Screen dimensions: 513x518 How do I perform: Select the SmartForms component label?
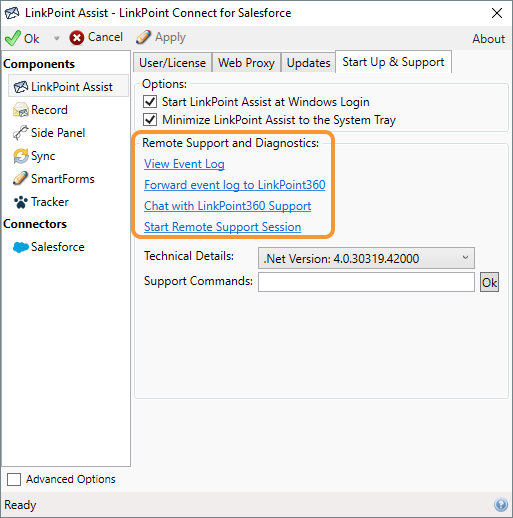coord(63,179)
